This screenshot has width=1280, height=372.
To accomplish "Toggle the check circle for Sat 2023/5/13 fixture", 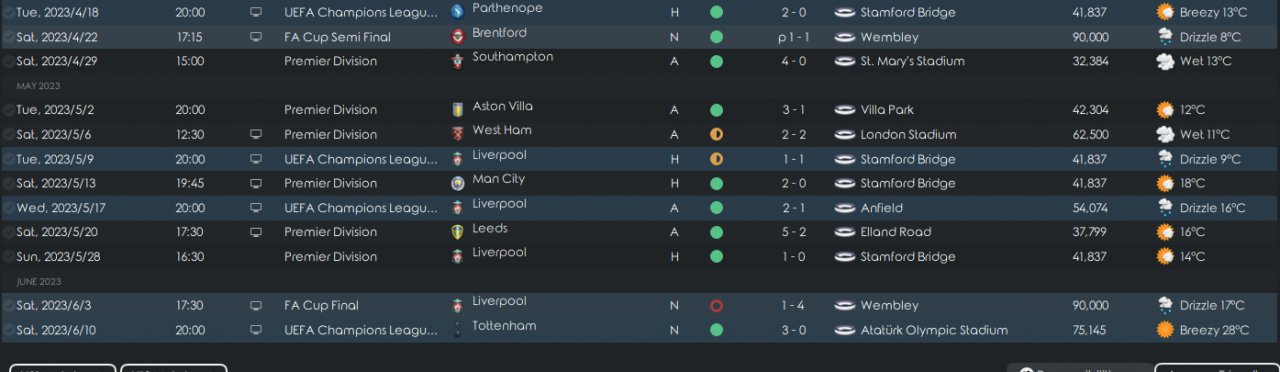I will coord(8,184).
